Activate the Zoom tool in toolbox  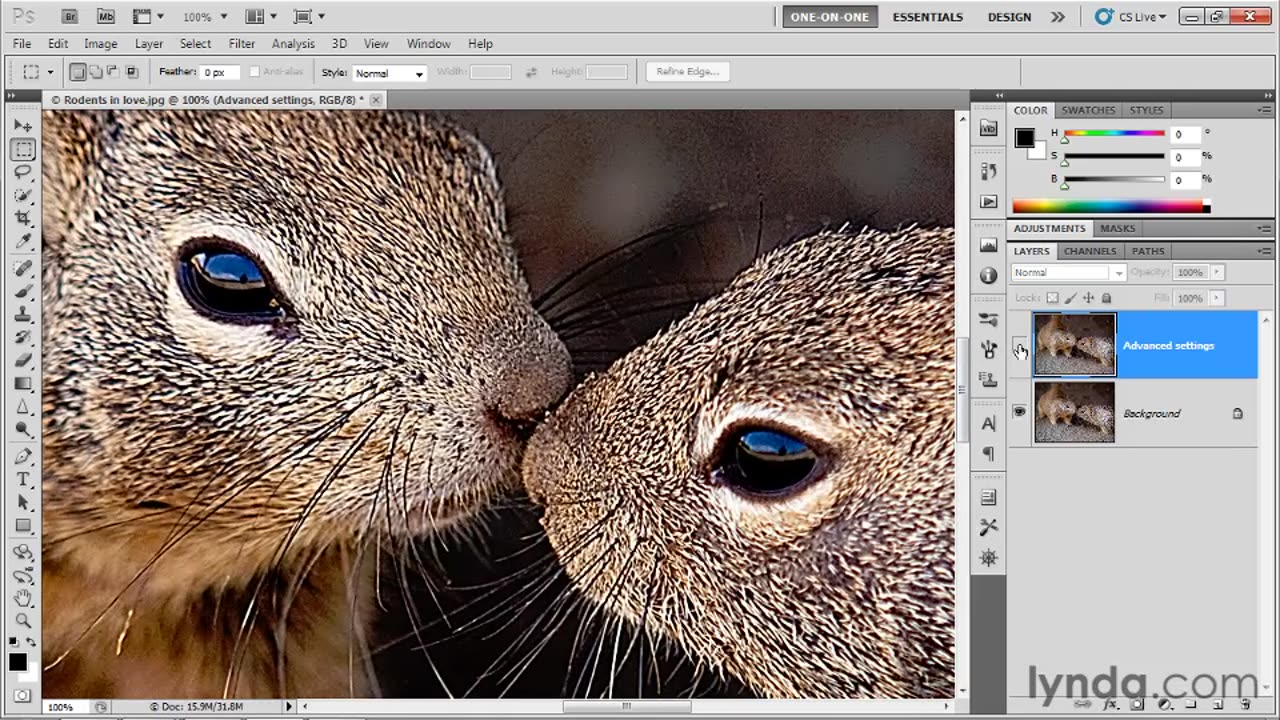23,620
